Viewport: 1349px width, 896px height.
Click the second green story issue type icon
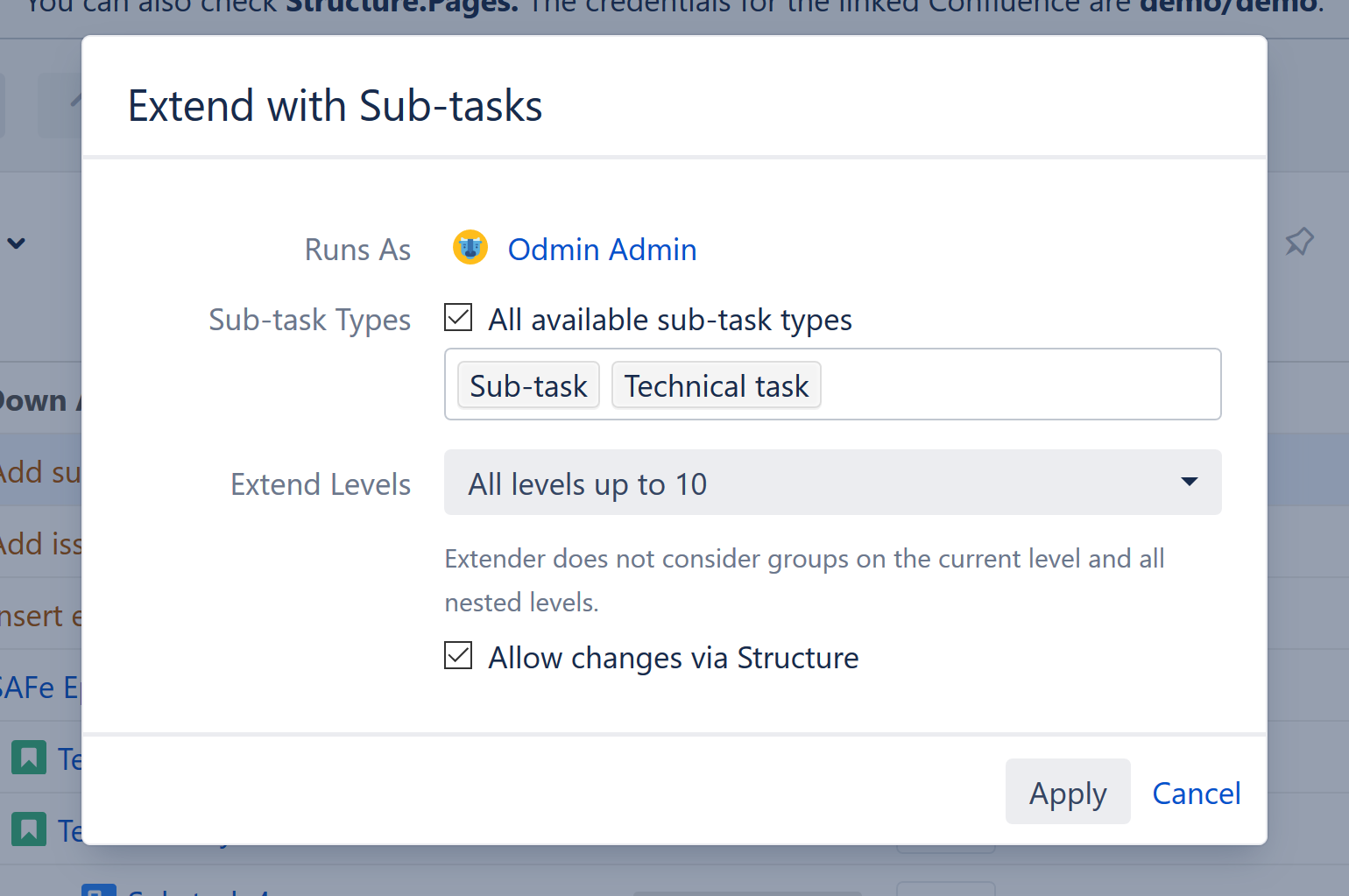point(28,829)
